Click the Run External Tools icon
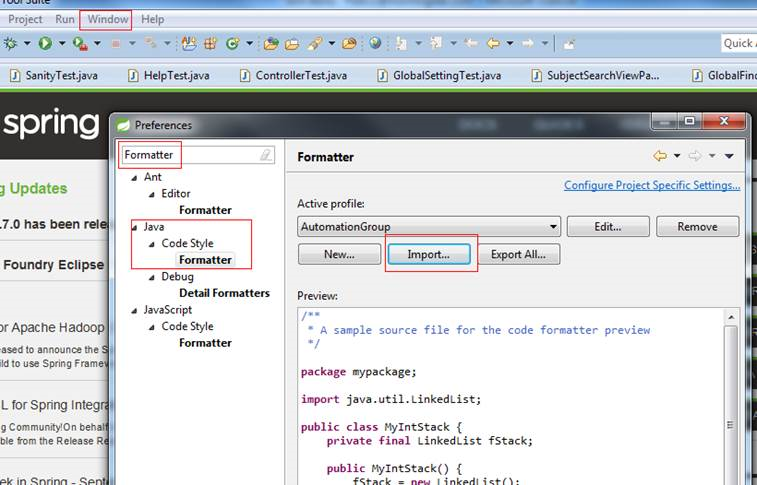Viewport: 757px width, 485px height. 80,44
